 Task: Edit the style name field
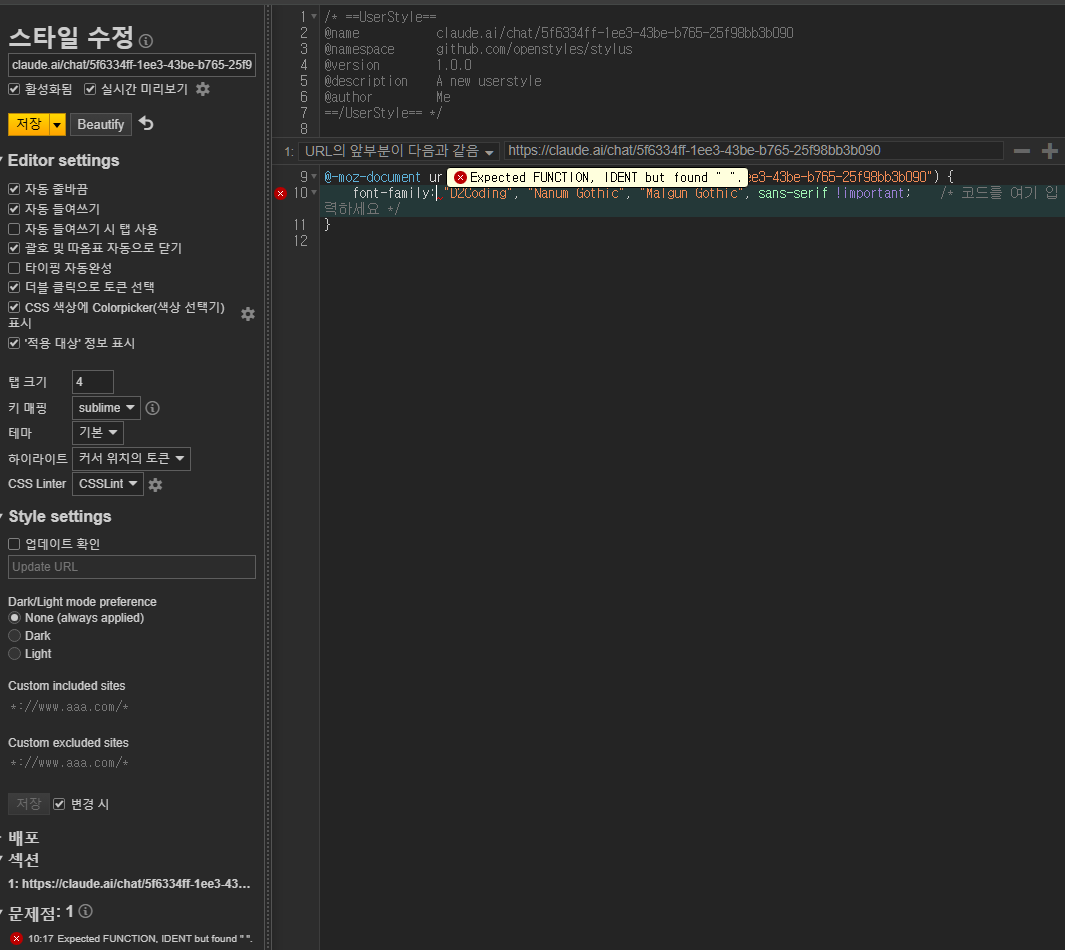click(x=132, y=65)
